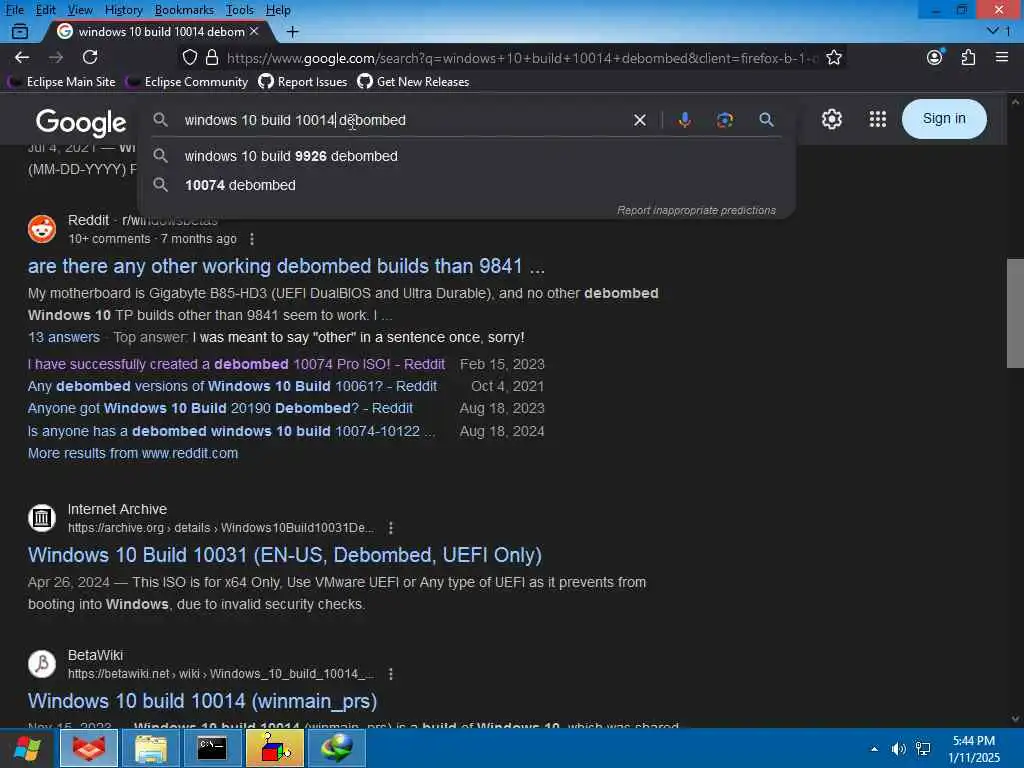Search by image with Google Lens
1024x768 pixels.
(724, 120)
